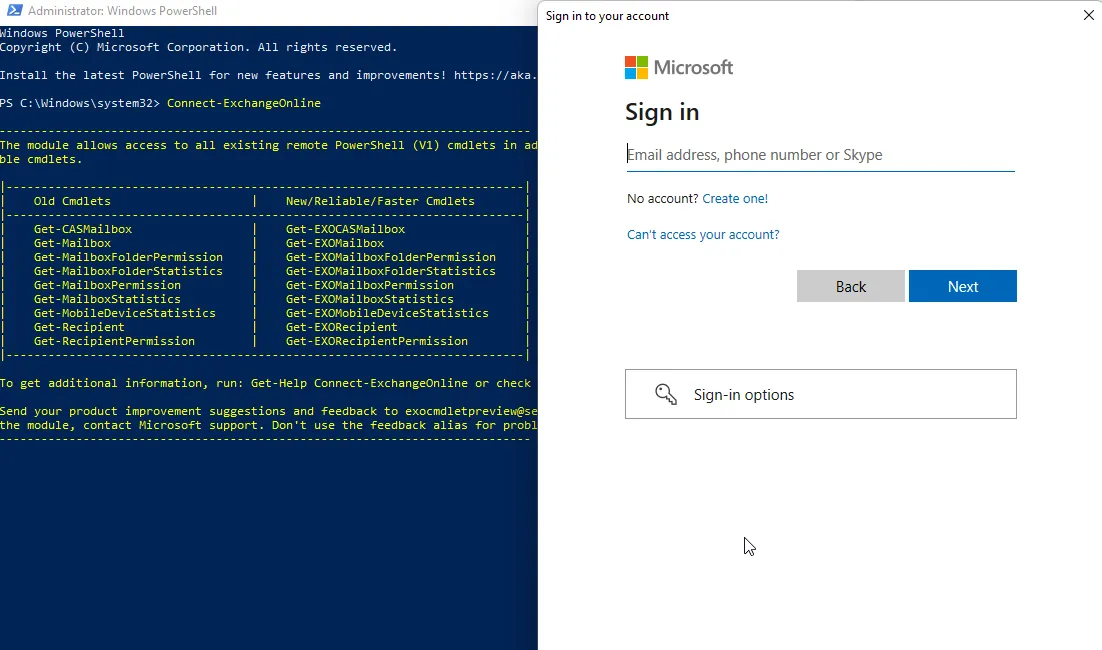Image resolution: width=1102 pixels, height=650 pixels.
Task: Click the Back button
Action: [x=850, y=286]
